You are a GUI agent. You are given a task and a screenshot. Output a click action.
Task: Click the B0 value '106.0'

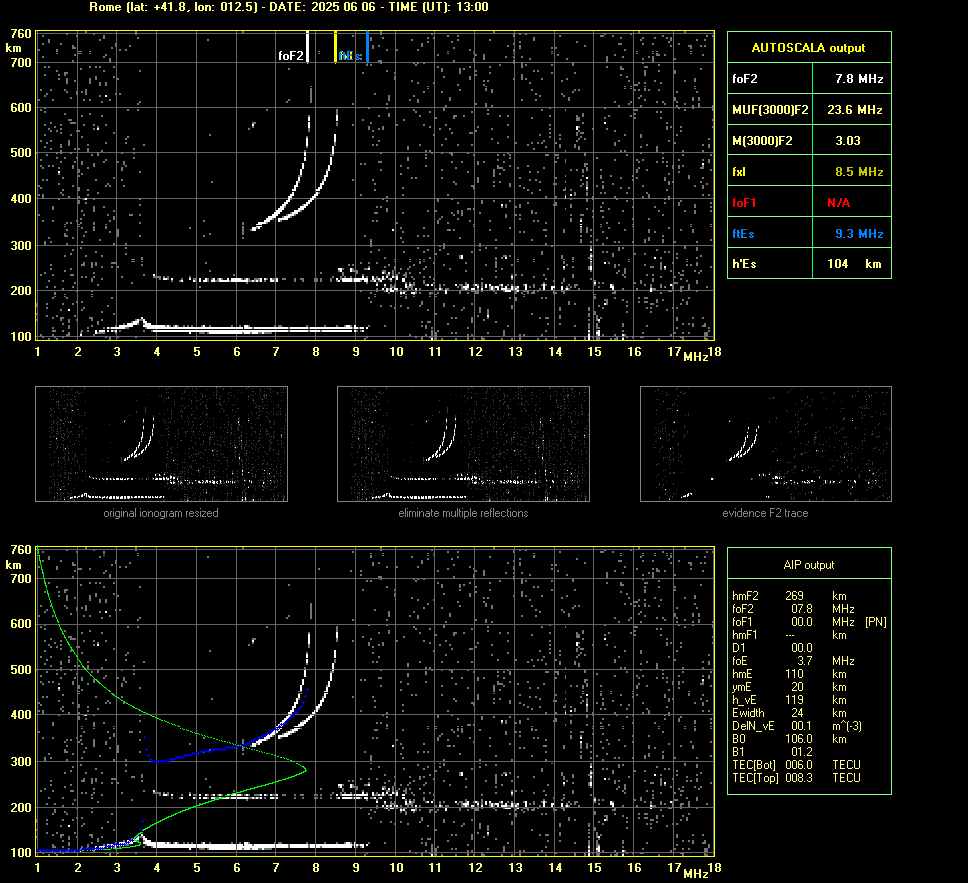pos(799,739)
